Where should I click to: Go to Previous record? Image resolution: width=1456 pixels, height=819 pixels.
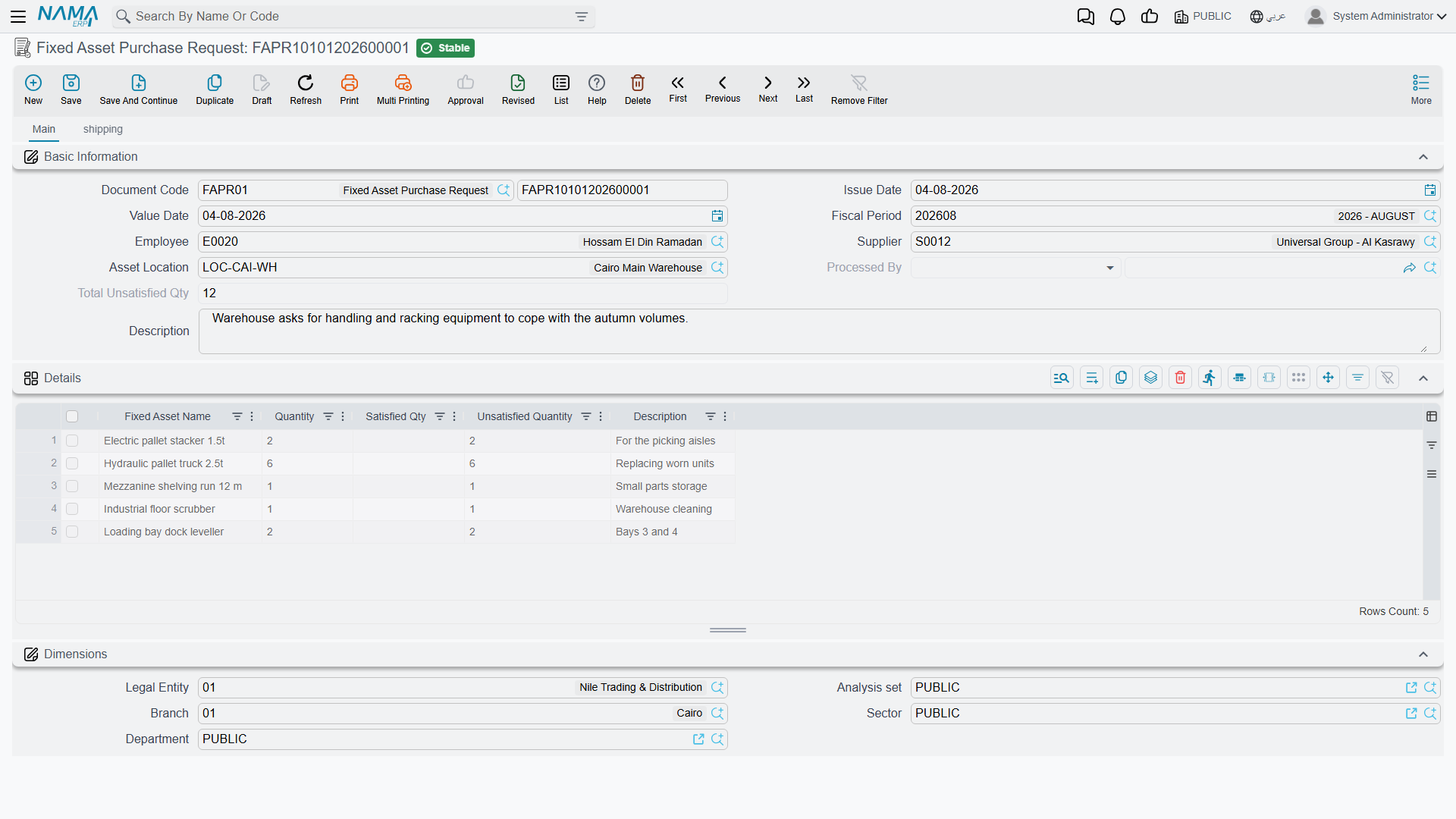point(723,89)
